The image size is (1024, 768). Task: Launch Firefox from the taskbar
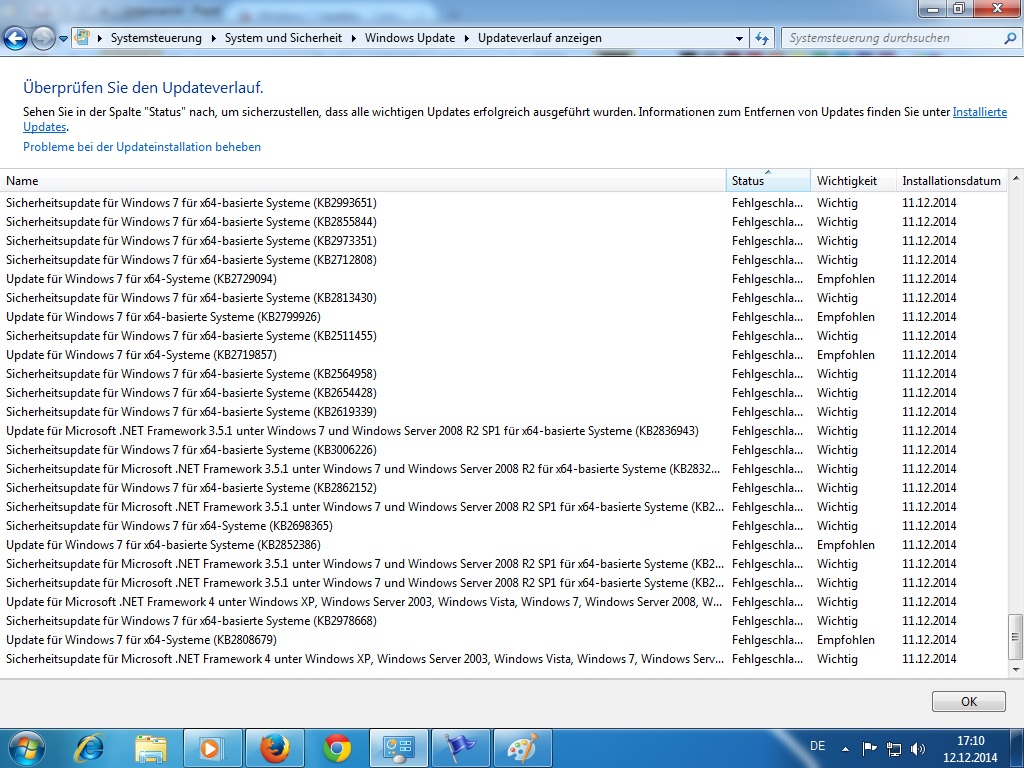pos(274,748)
